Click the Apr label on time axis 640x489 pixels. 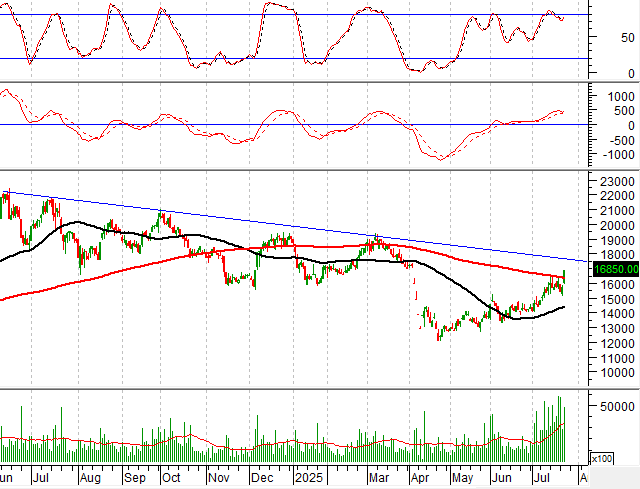pyautogui.click(x=420, y=479)
